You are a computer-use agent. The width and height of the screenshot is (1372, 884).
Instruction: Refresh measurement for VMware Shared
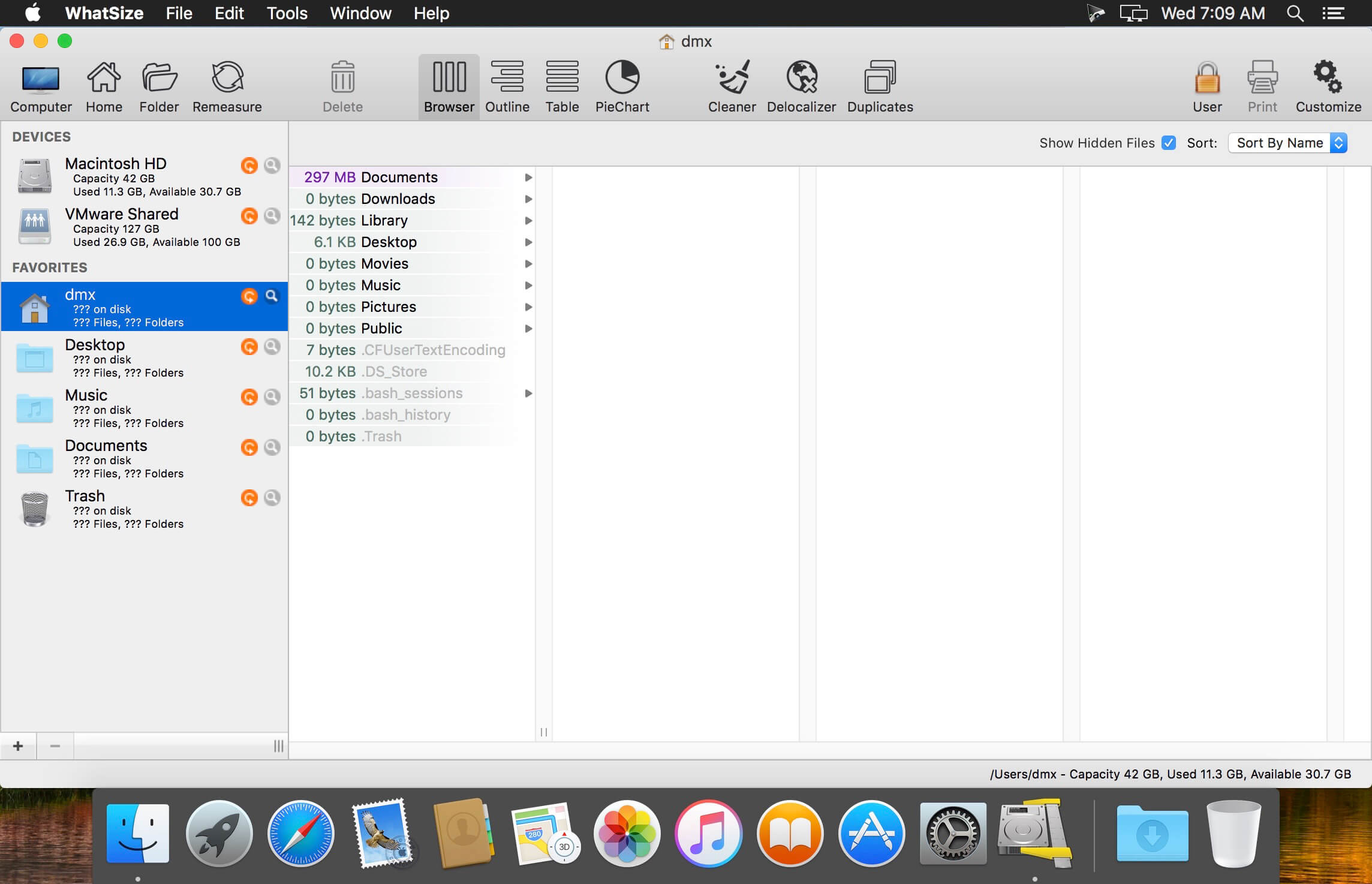pyautogui.click(x=249, y=215)
